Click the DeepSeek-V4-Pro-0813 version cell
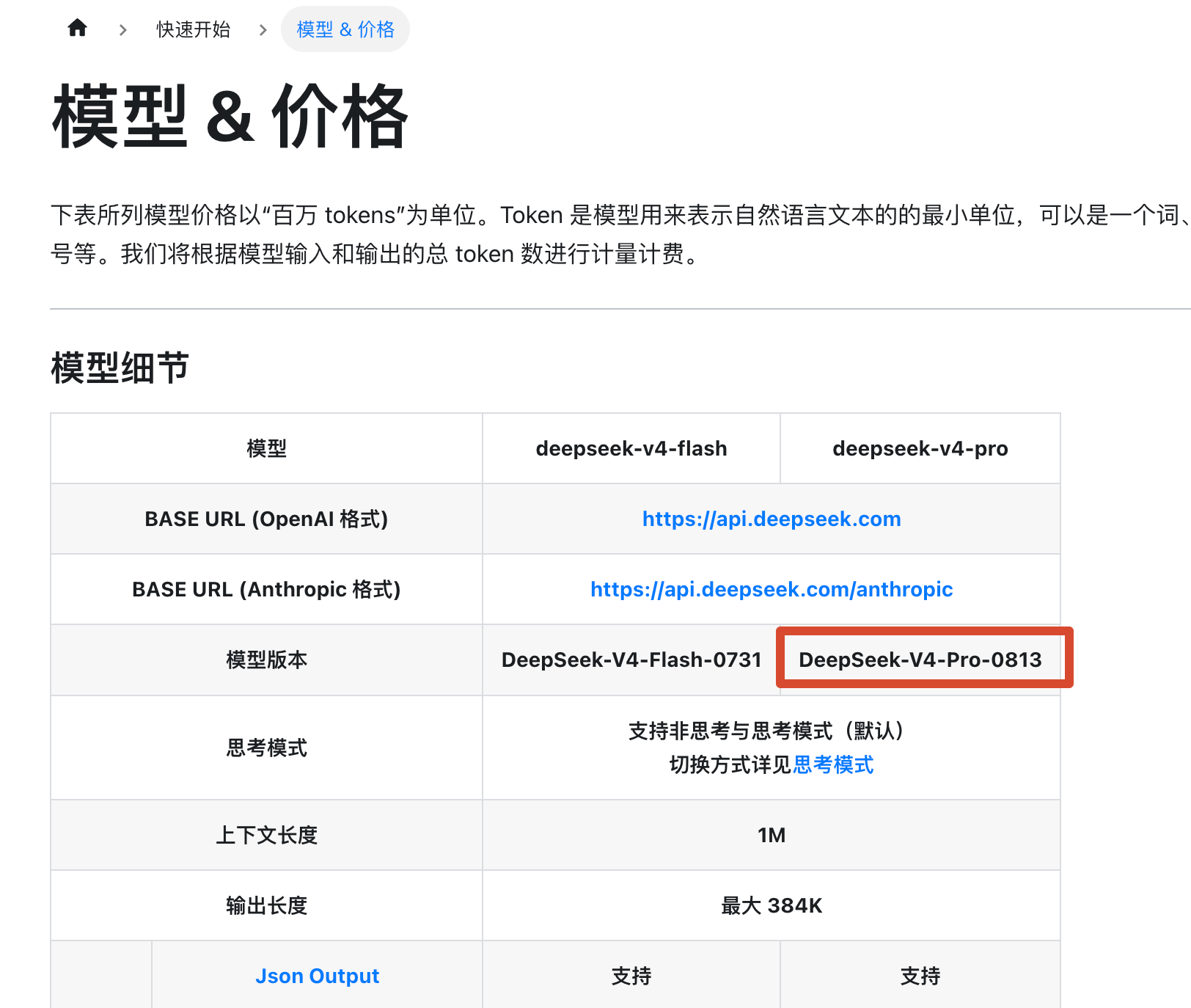 pyautogui.click(x=920, y=660)
